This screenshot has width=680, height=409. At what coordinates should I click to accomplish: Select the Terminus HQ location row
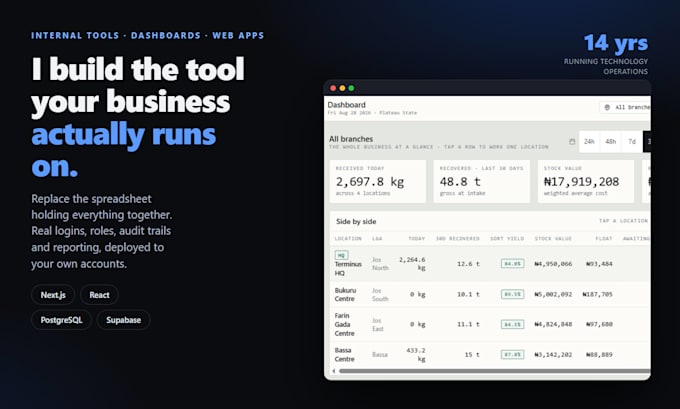tap(490, 264)
